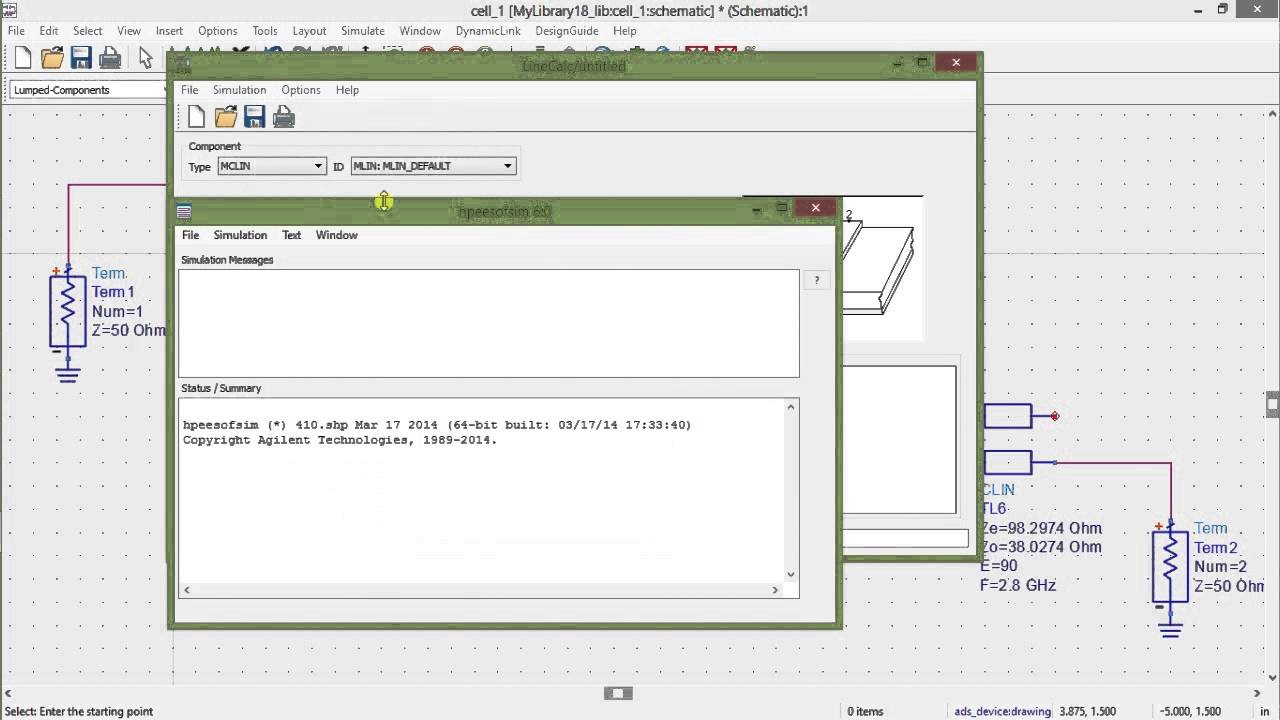1280x720 pixels.
Task: Click '3.875, 1.500' coordinates in status bar
Action: coord(1086,711)
